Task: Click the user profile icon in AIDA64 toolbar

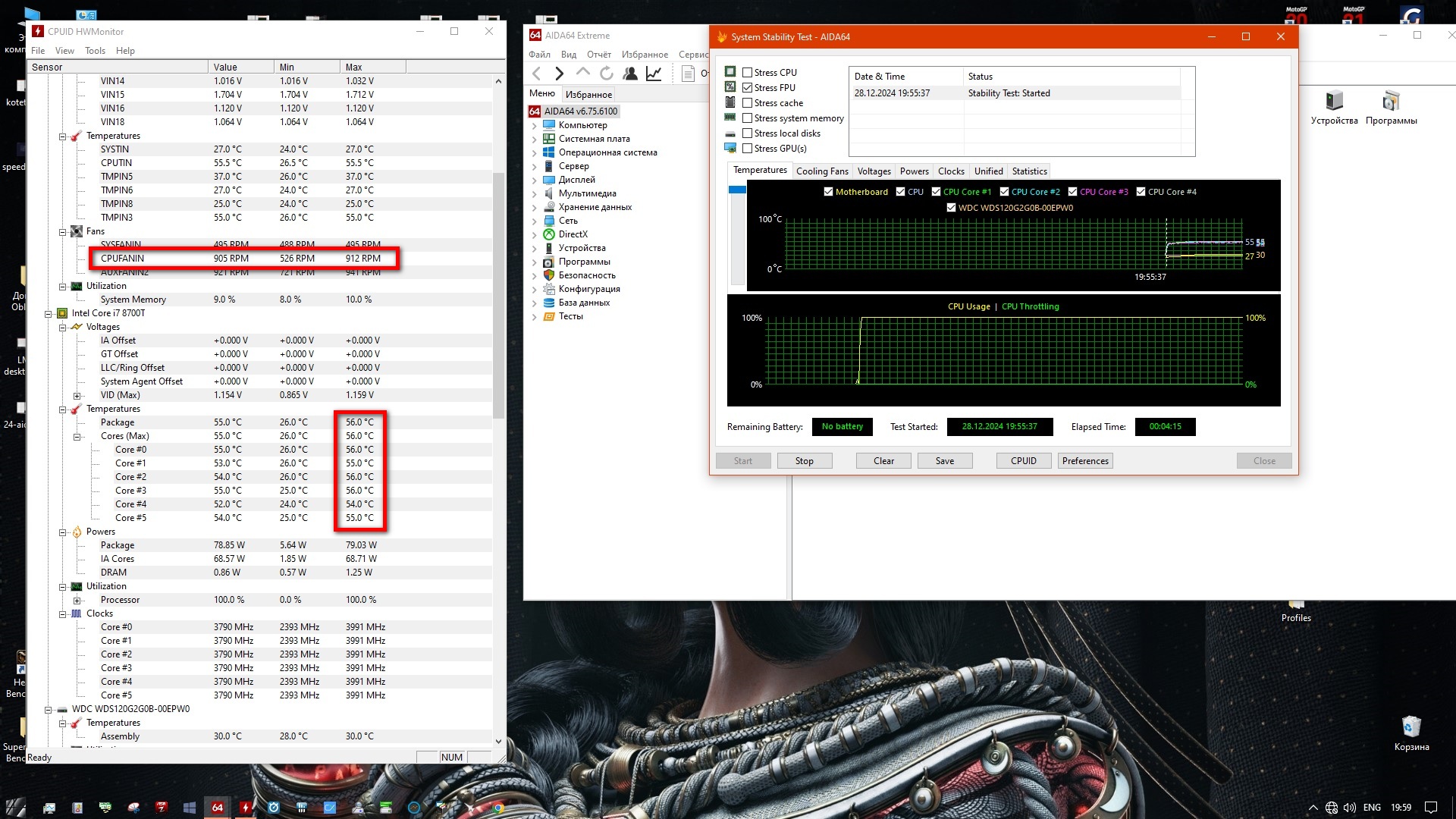Action: 630,73
